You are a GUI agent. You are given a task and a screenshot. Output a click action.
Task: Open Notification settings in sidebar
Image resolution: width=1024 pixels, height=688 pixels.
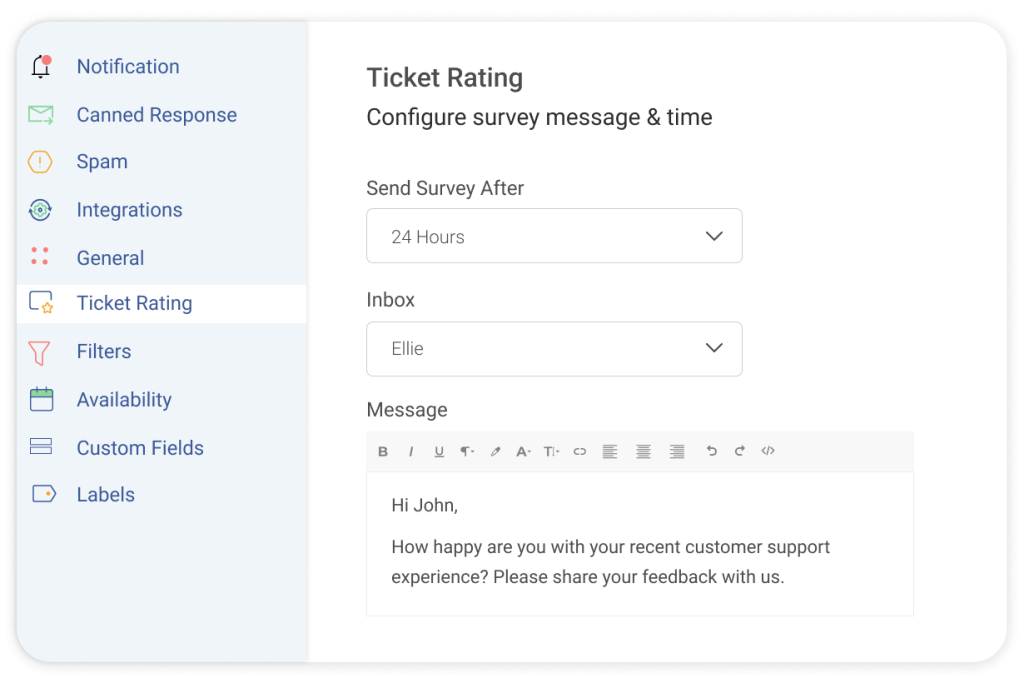(x=128, y=67)
